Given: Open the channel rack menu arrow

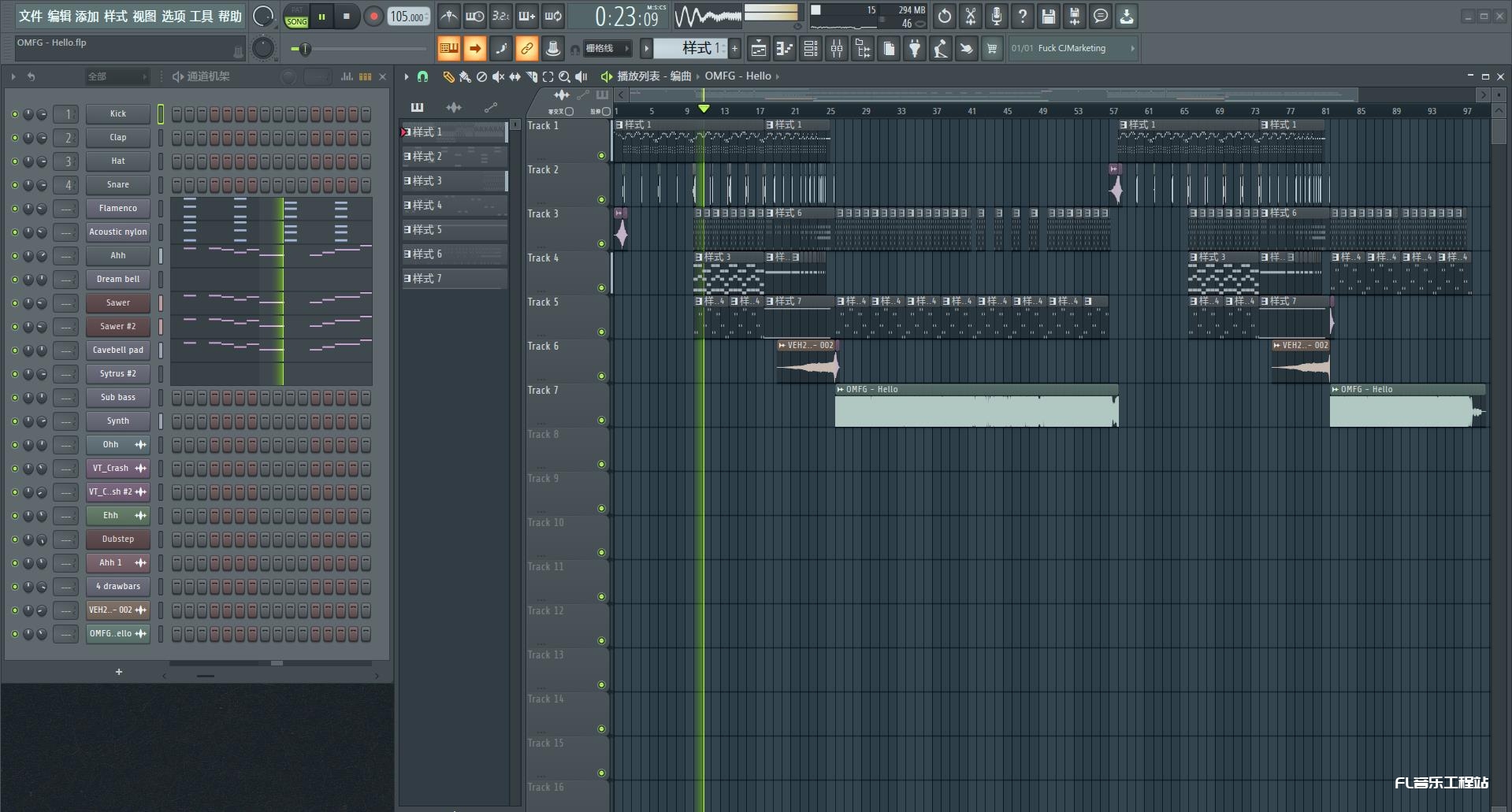Looking at the screenshot, I should click(x=13, y=76).
